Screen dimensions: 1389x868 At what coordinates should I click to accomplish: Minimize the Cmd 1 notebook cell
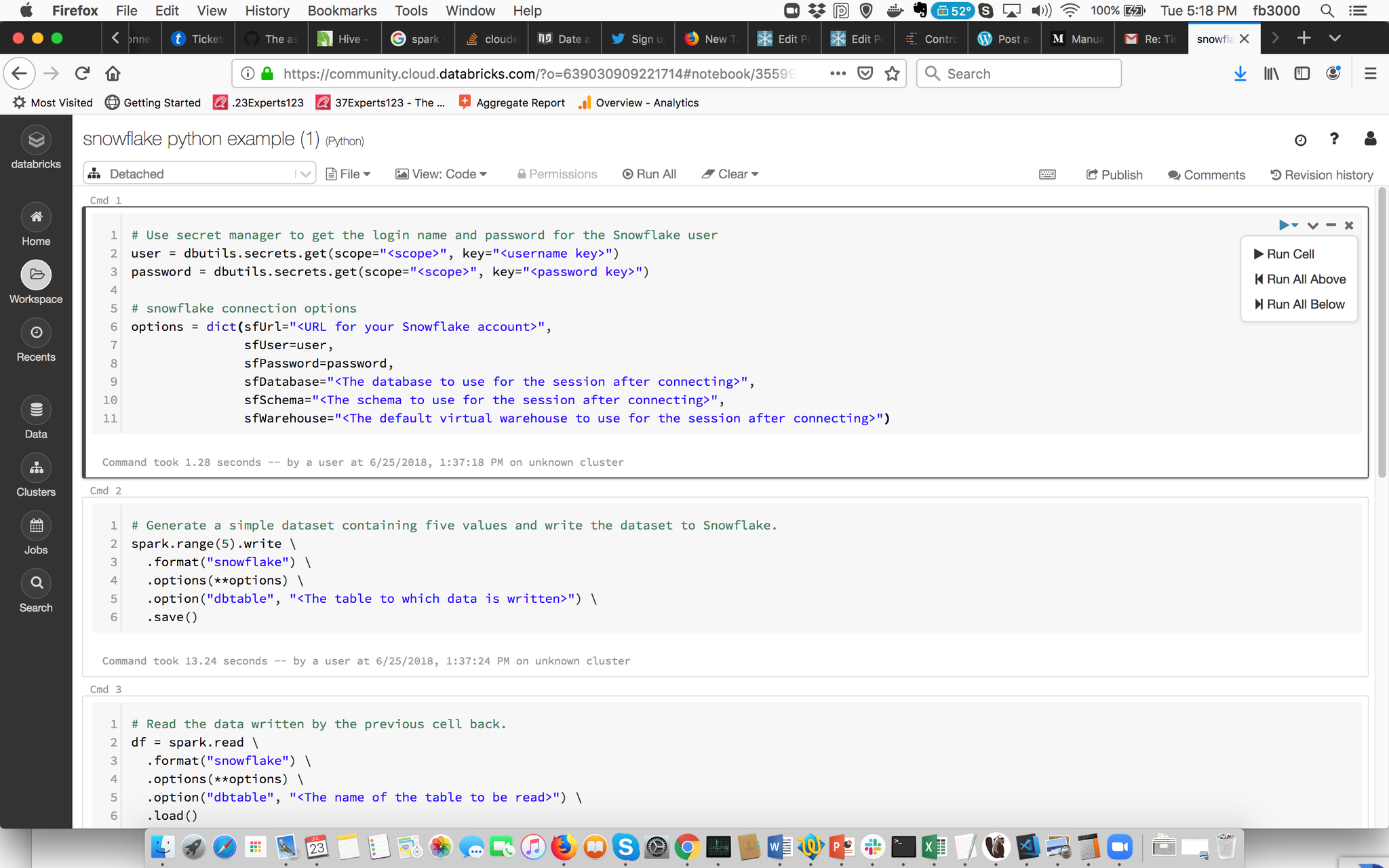(1331, 225)
